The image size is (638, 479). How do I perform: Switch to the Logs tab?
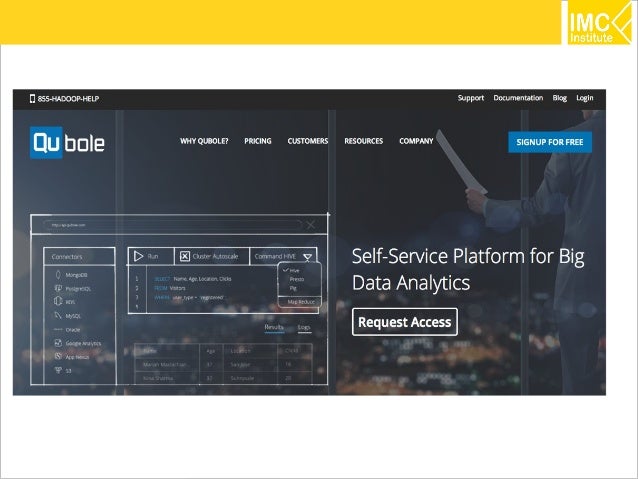click(304, 327)
